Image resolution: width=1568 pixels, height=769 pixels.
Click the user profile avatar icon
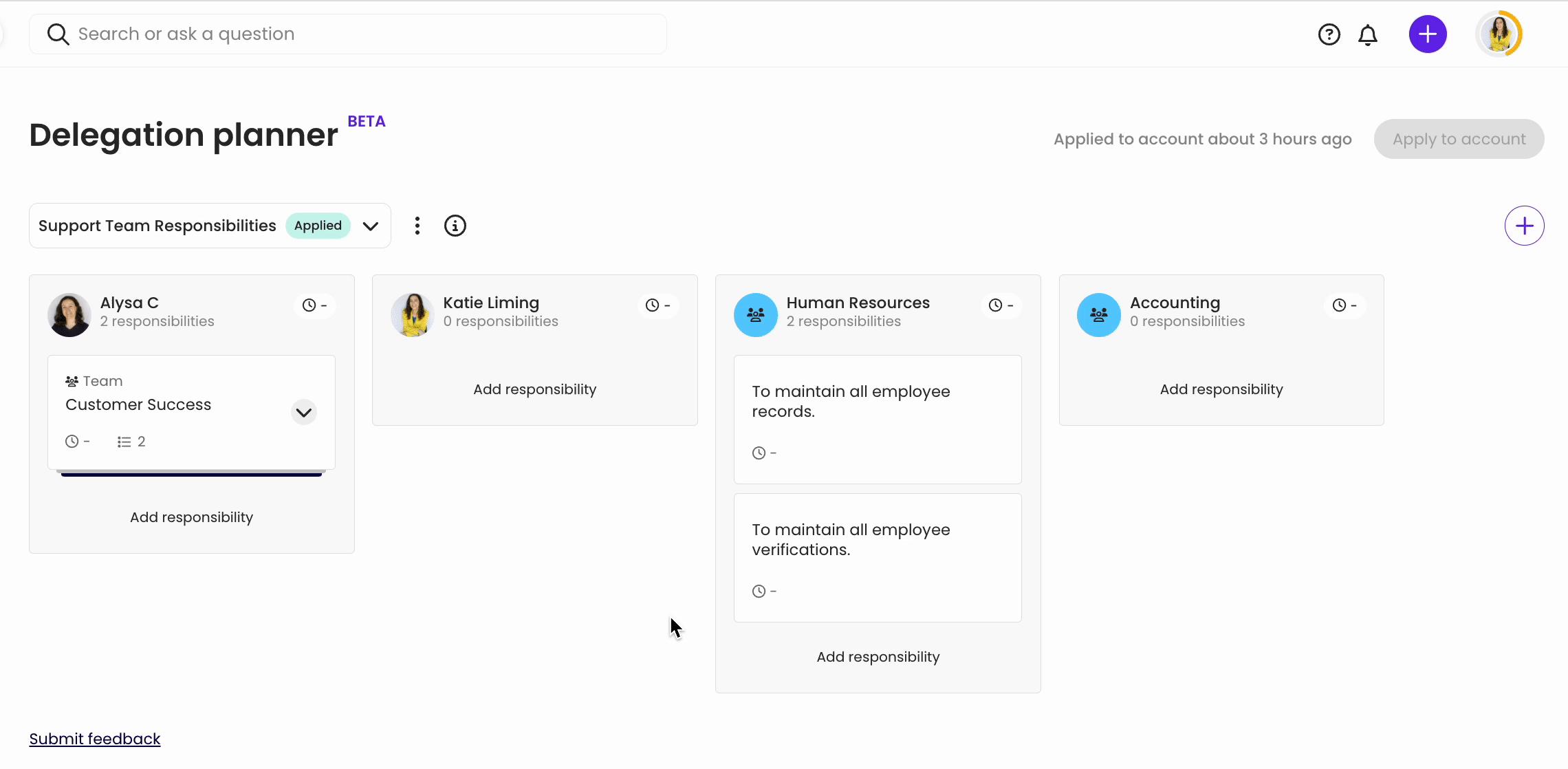pyautogui.click(x=1500, y=34)
